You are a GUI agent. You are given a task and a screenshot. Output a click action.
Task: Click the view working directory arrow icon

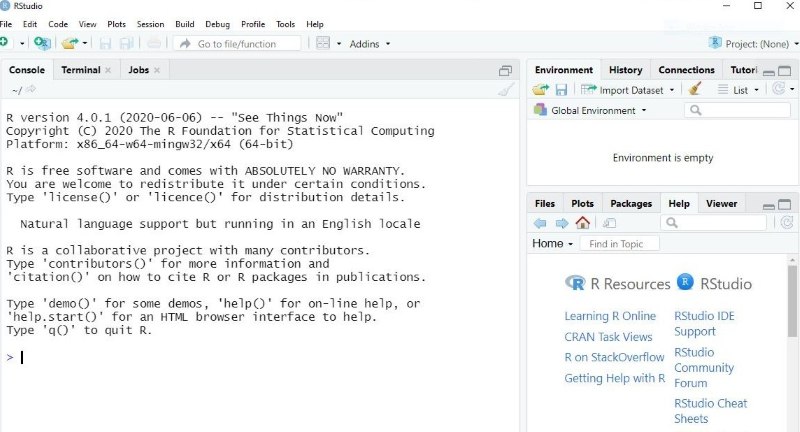click(31, 90)
